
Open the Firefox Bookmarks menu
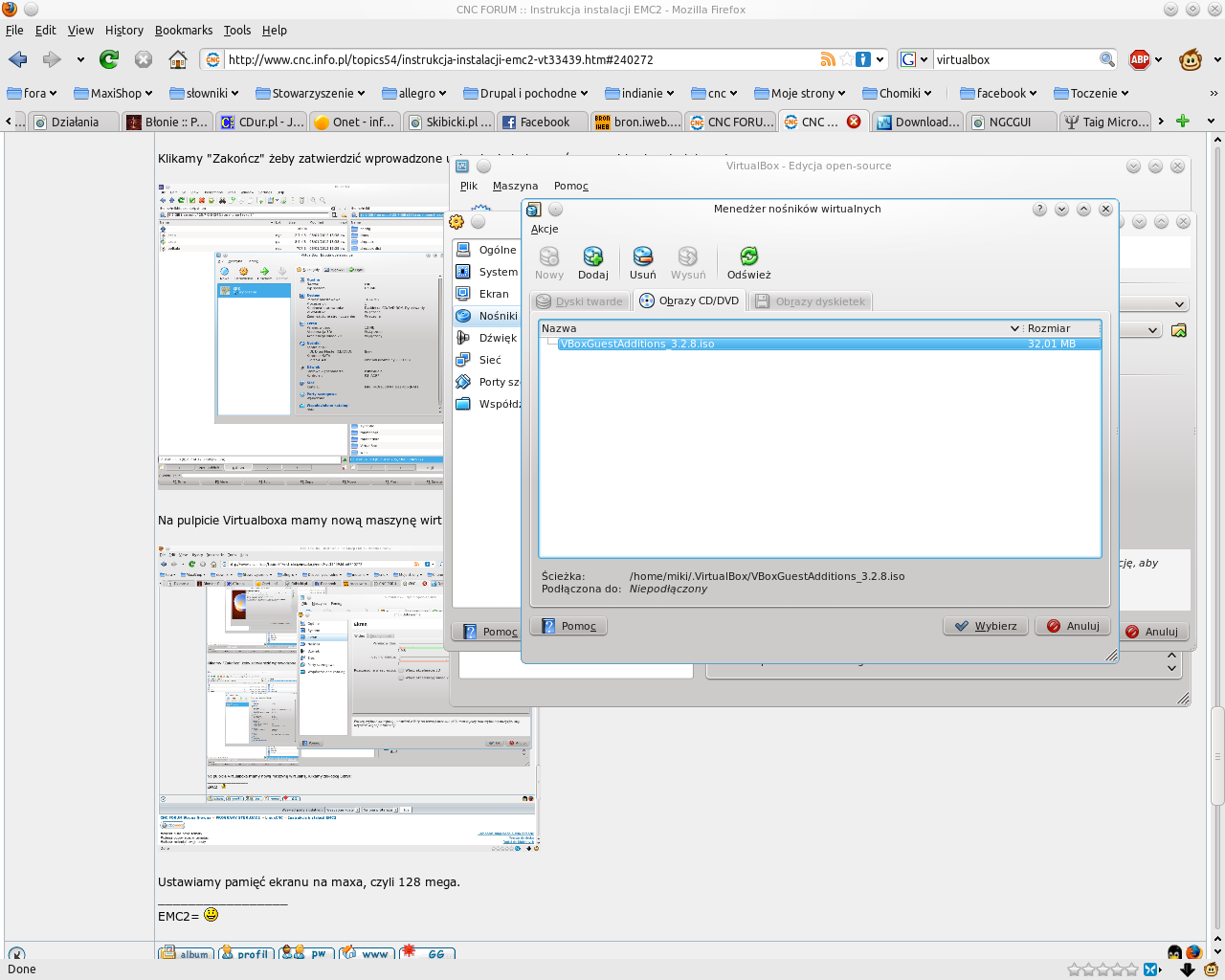184,30
